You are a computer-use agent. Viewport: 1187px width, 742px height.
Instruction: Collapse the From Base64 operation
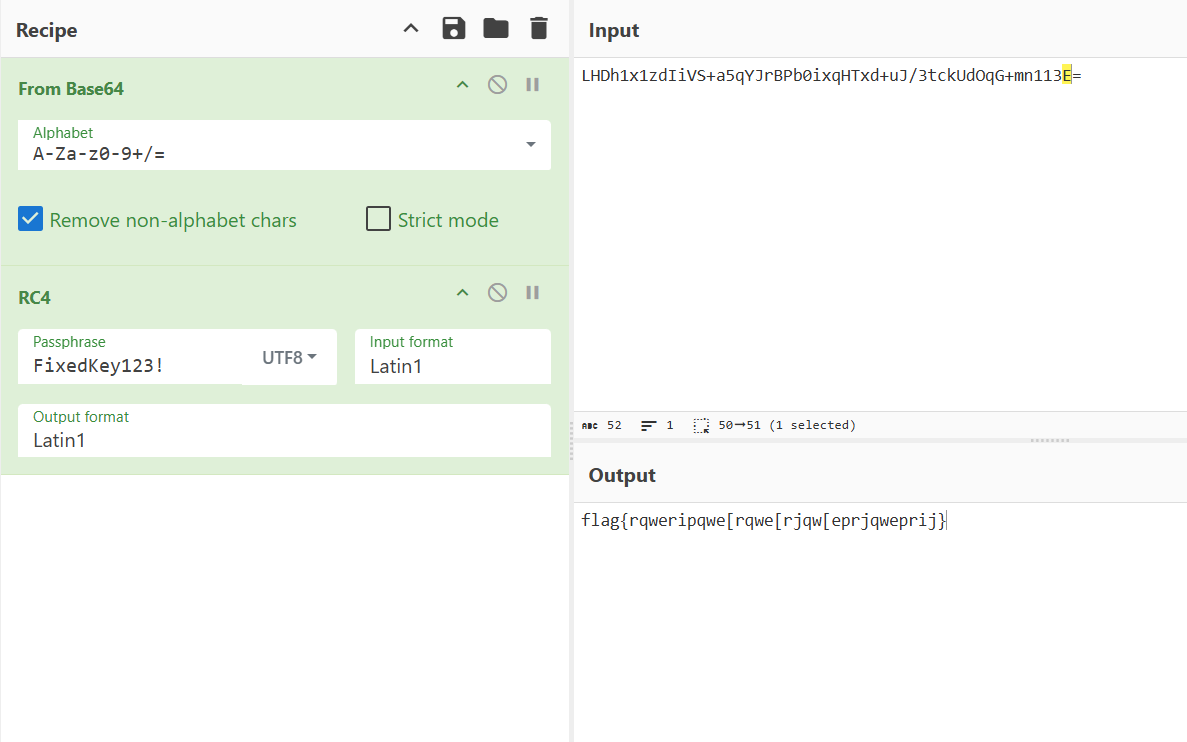463,85
